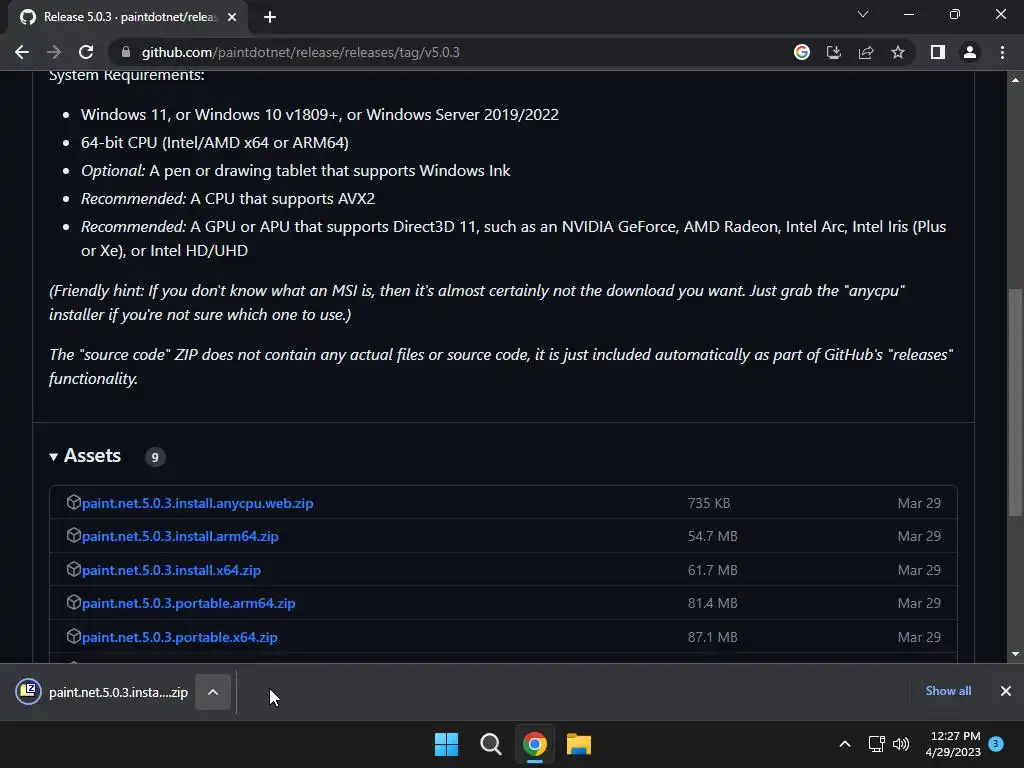1024x768 pixels.
Task: Close the Release 5.0.3 tab
Action: click(232, 17)
